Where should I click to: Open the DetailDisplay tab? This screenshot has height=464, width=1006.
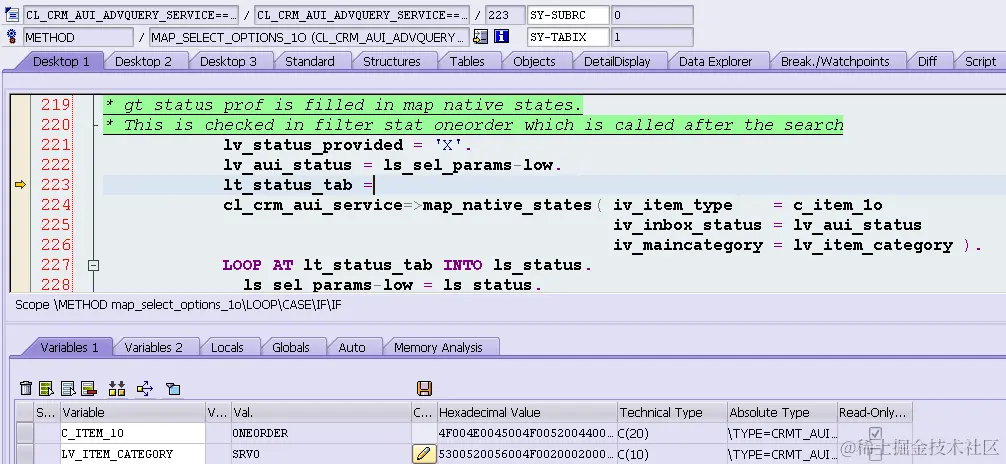[x=617, y=62]
